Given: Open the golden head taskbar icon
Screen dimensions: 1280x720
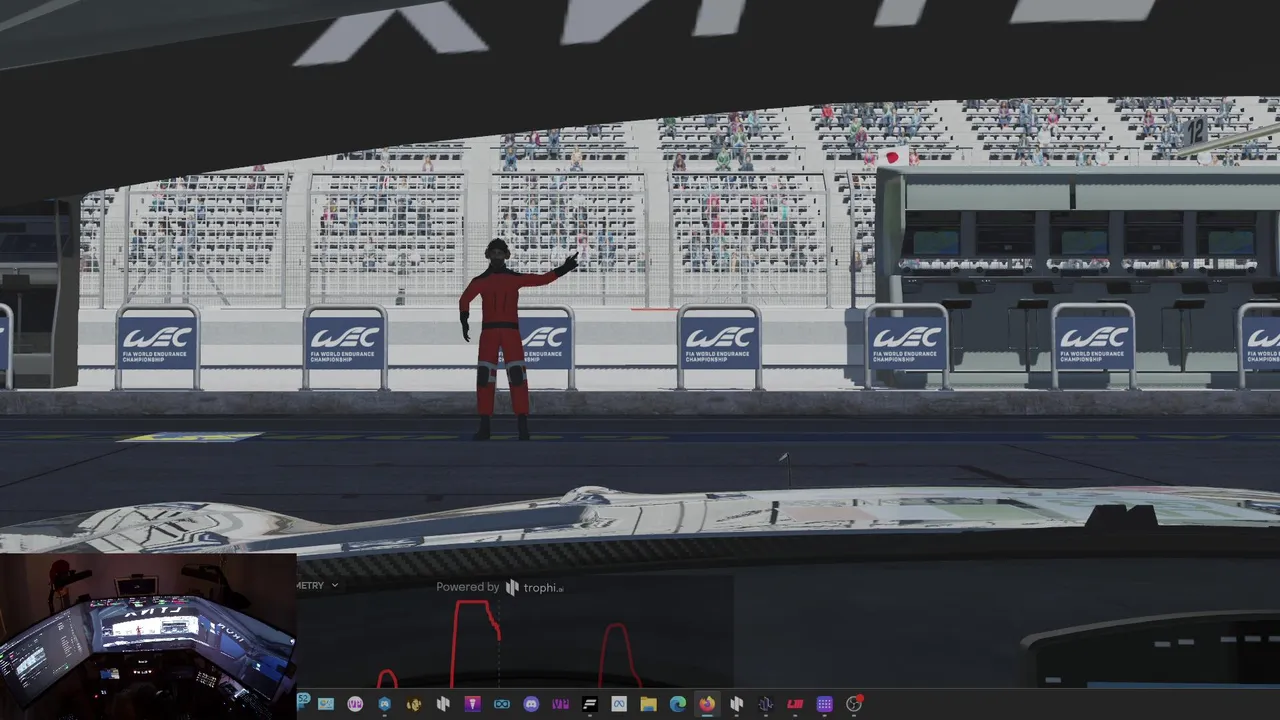Looking at the screenshot, I should coord(414,704).
